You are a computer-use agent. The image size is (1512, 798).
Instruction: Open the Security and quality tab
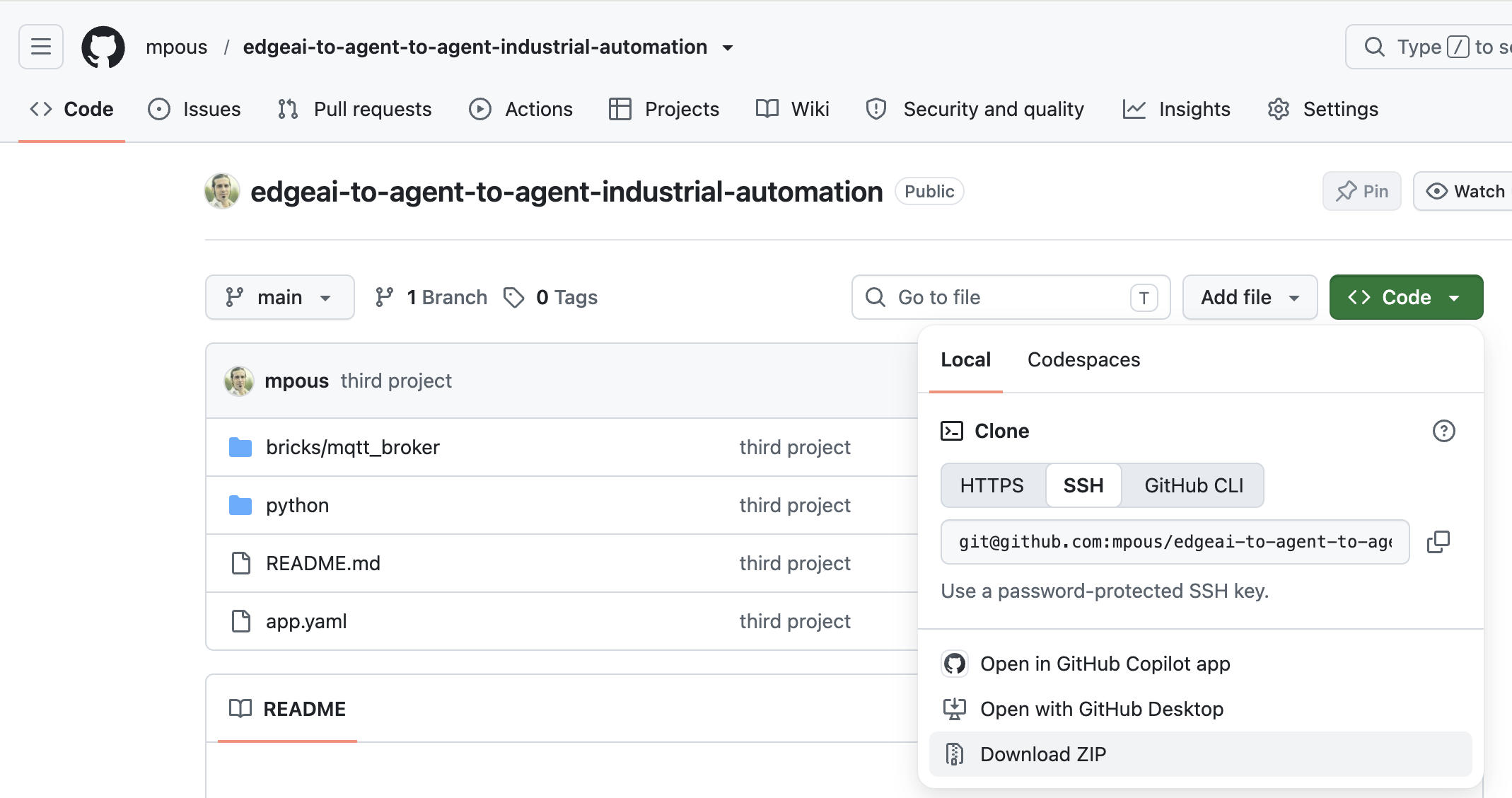pyautogui.click(x=975, y=109)
